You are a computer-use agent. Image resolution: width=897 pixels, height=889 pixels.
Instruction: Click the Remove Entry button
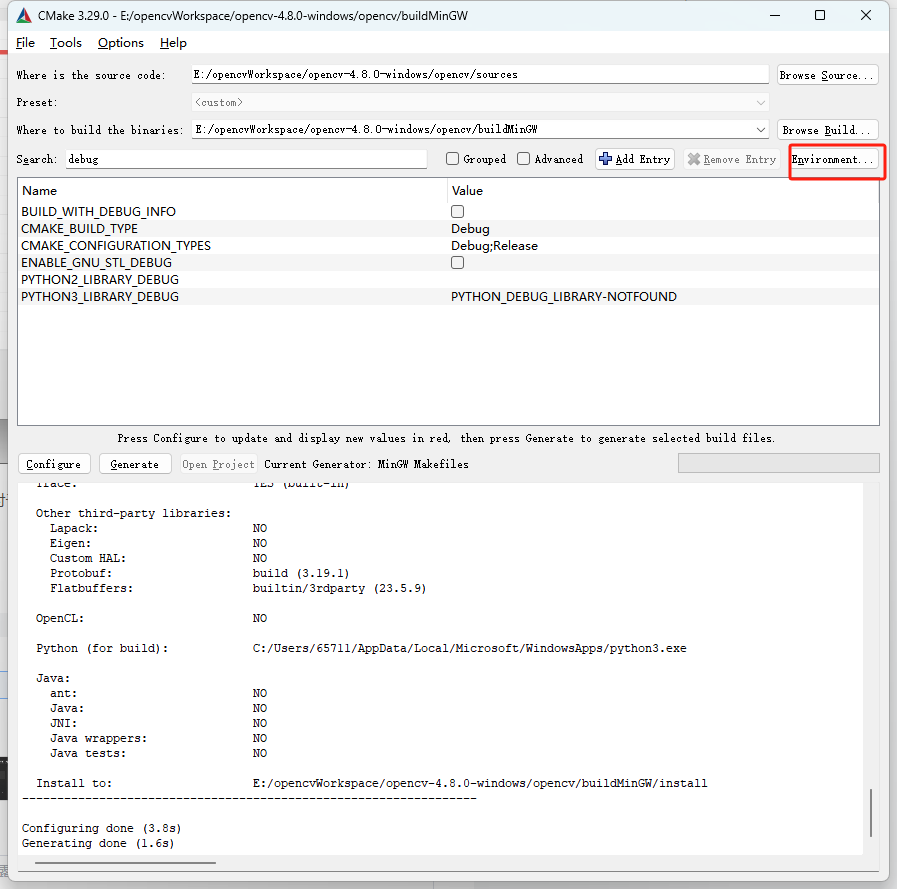732,159
